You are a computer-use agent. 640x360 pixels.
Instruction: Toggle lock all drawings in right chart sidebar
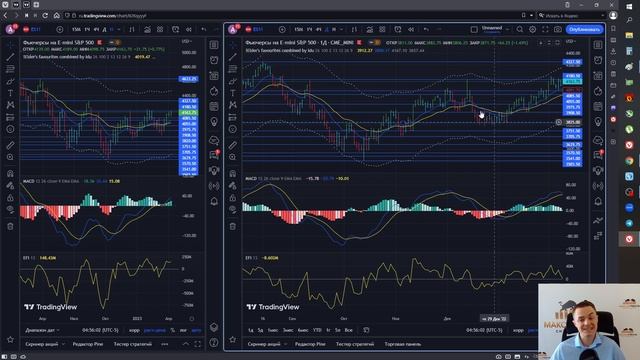click(x=233, y=198)
